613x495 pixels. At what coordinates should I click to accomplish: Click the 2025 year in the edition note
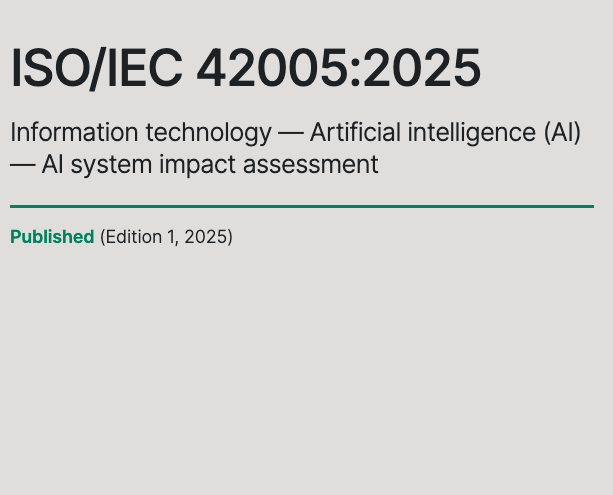pos(206,237)
